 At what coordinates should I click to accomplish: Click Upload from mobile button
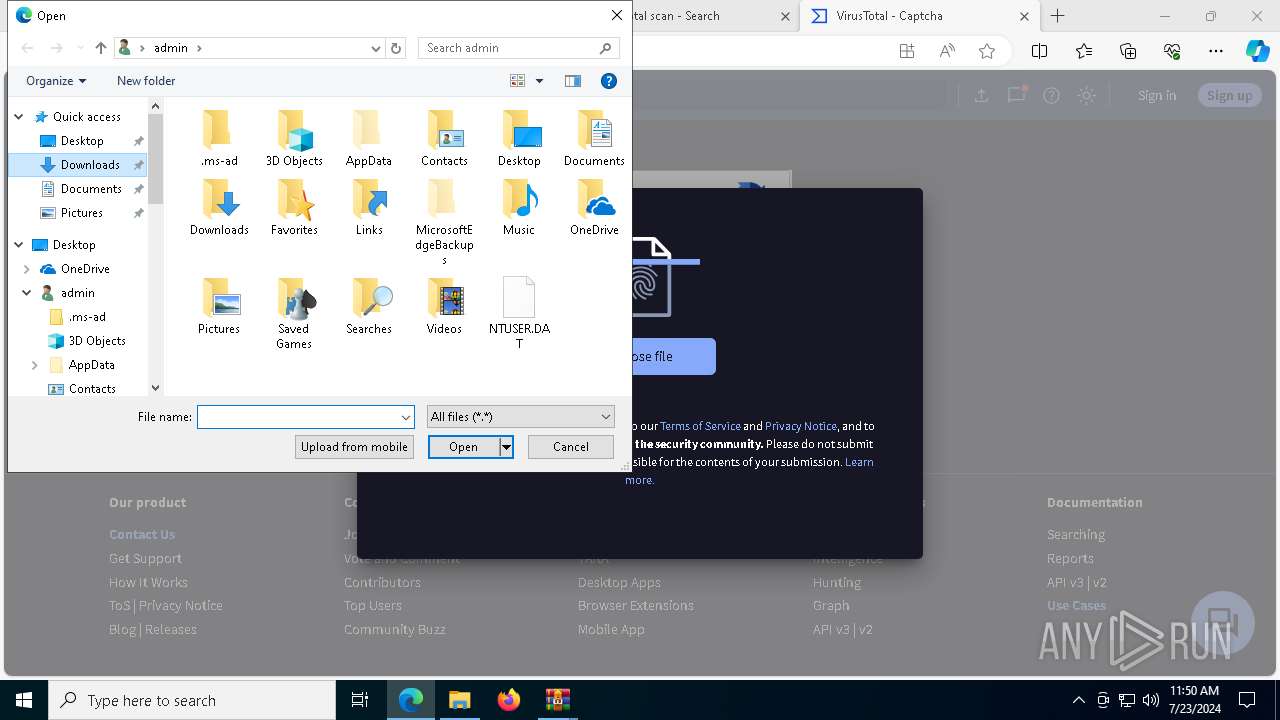[x=354, y=447]
